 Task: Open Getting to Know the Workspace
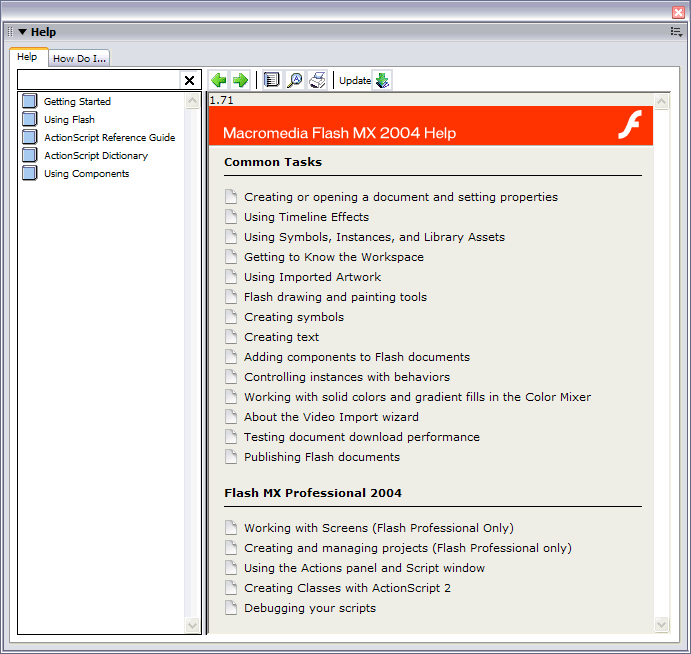coord(334,257)
